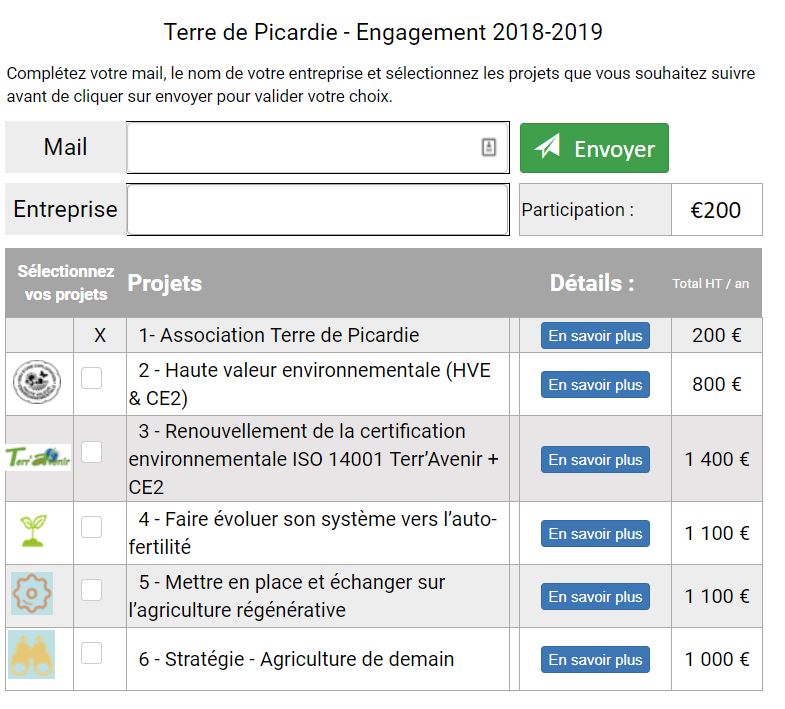Click the paper plane icon on Envoyer
Viewport: 785px width, 709px height.
(x=547, y=147)
